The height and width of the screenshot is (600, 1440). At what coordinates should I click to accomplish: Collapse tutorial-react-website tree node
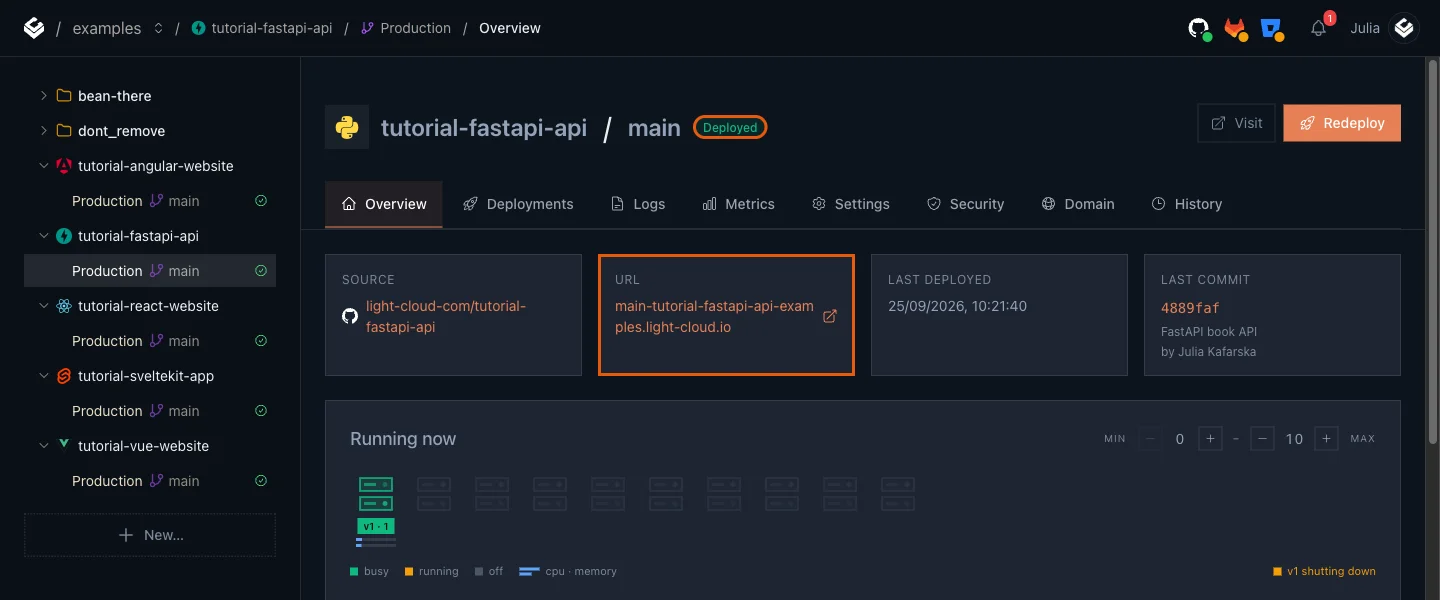(43, 306)
